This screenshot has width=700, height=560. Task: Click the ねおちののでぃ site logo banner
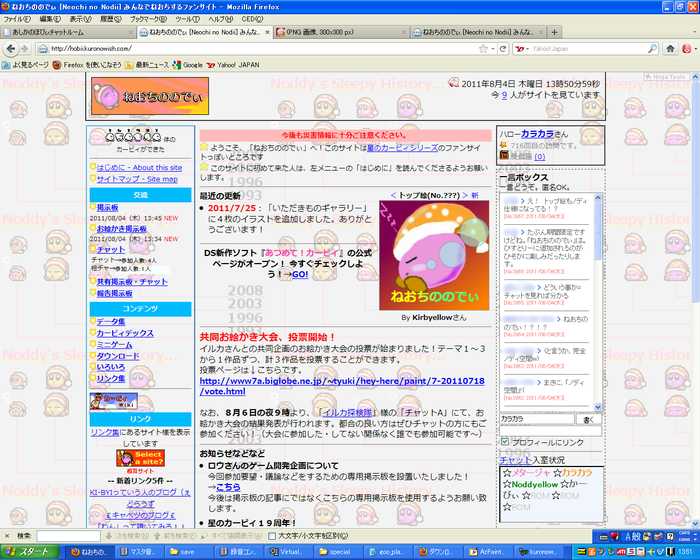coord(150,96)
